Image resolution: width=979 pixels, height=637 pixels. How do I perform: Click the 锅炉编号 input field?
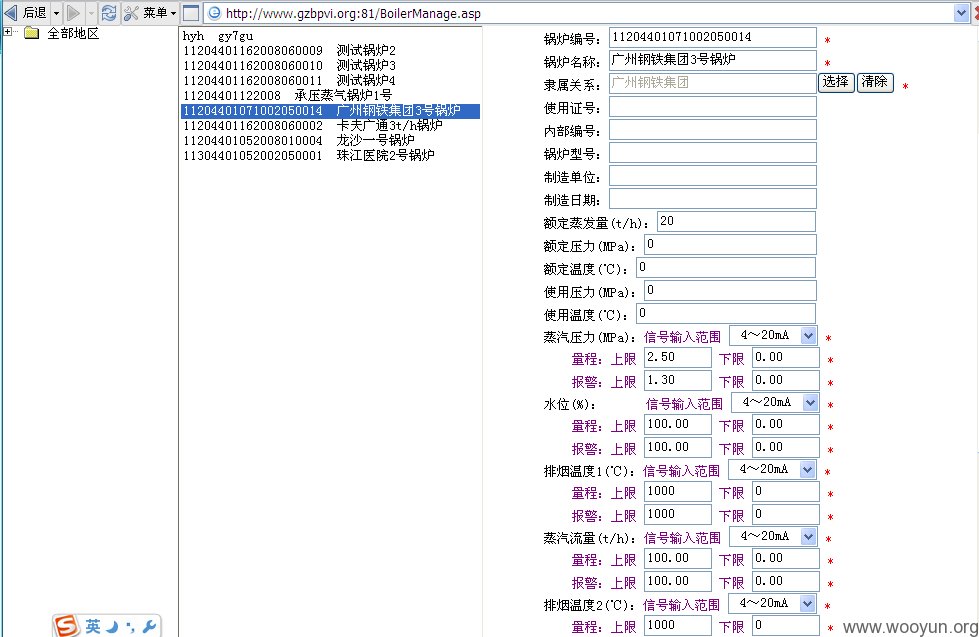[x=712, y=37]
